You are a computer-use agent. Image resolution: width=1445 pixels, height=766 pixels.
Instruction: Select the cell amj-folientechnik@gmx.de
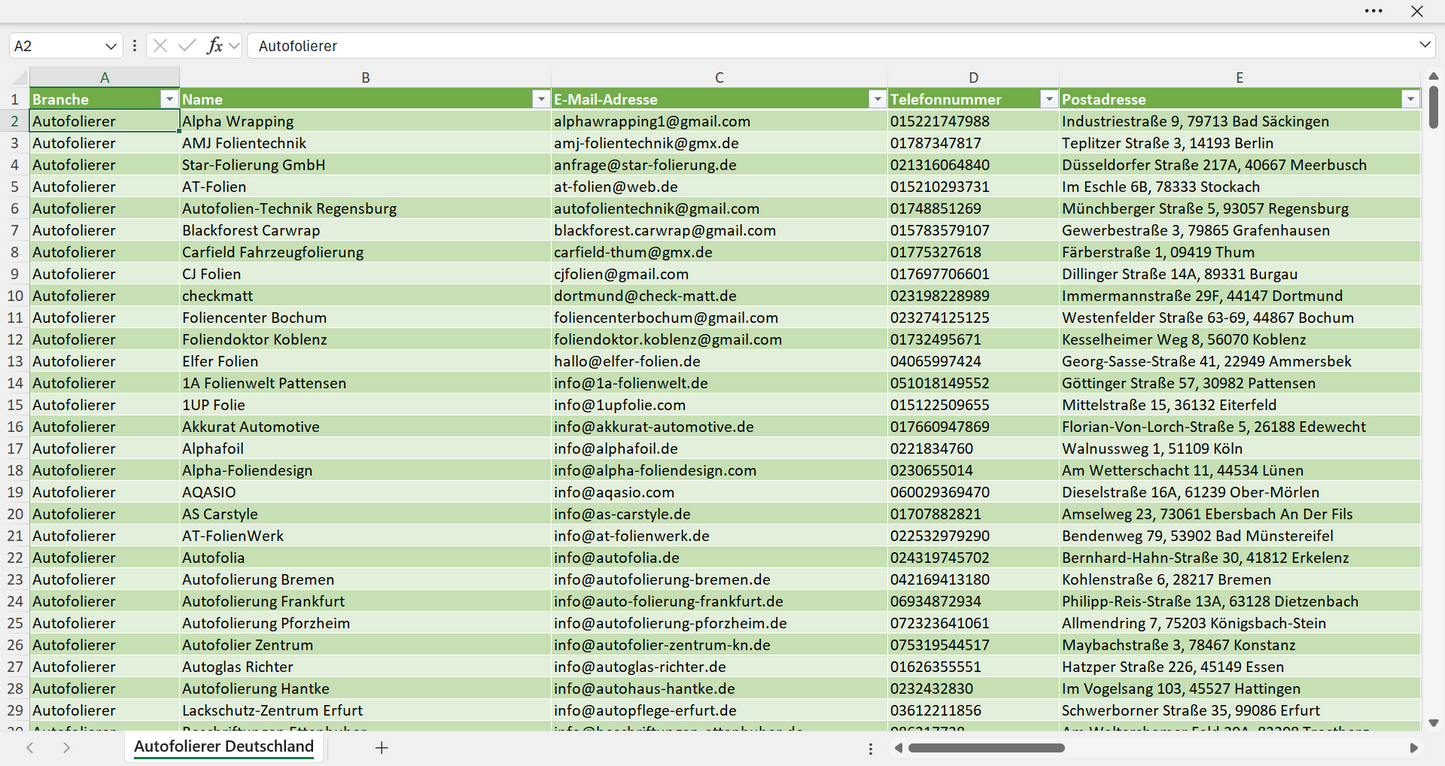pos(720,143)
